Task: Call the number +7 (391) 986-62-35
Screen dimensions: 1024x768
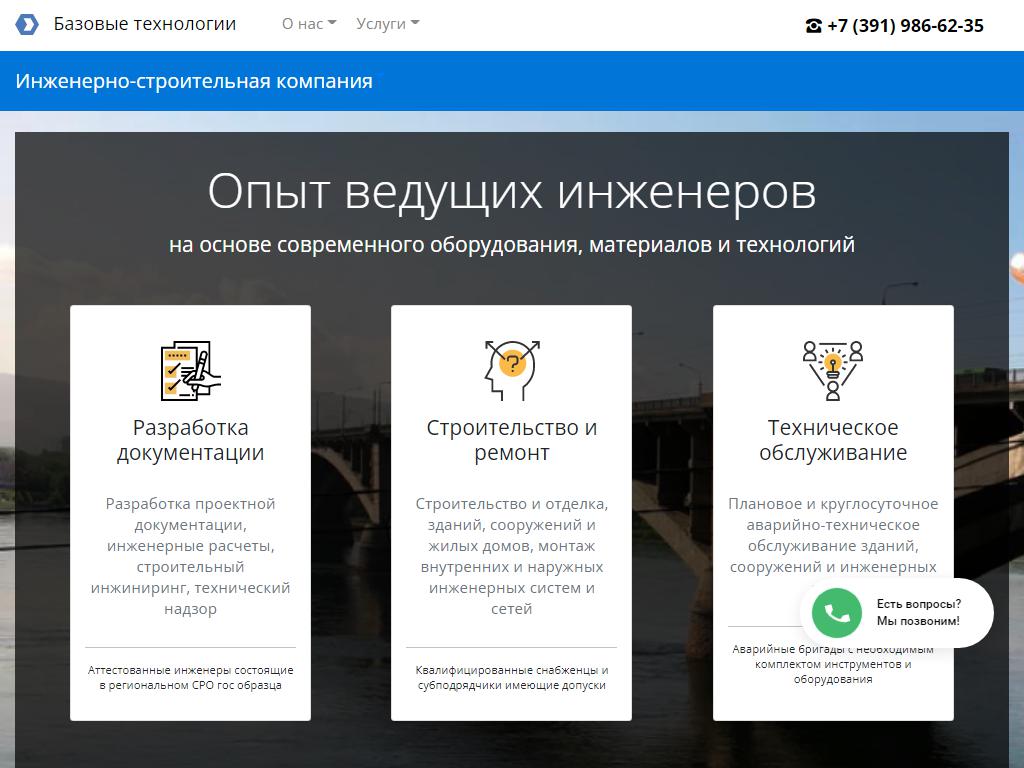Action: [x=905, y=26]
